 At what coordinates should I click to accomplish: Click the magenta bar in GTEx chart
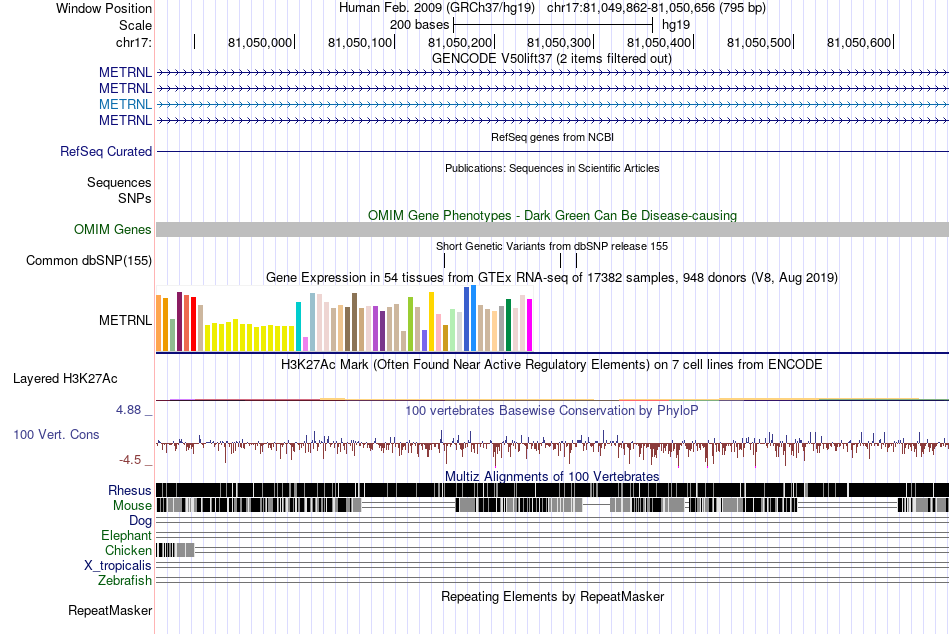point(530,325)
